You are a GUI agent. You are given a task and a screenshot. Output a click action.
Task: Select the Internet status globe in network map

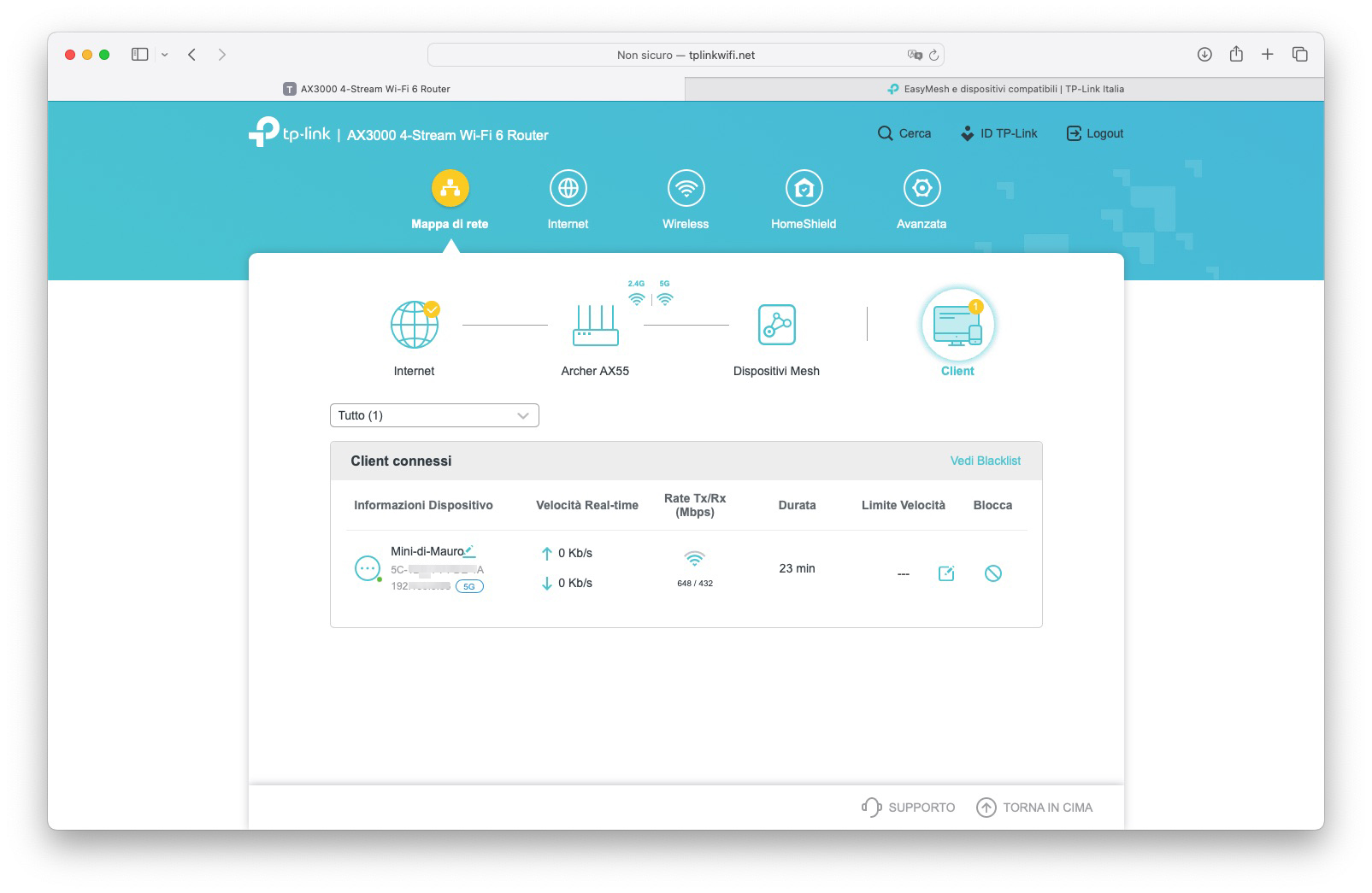(x=415, y=325)
